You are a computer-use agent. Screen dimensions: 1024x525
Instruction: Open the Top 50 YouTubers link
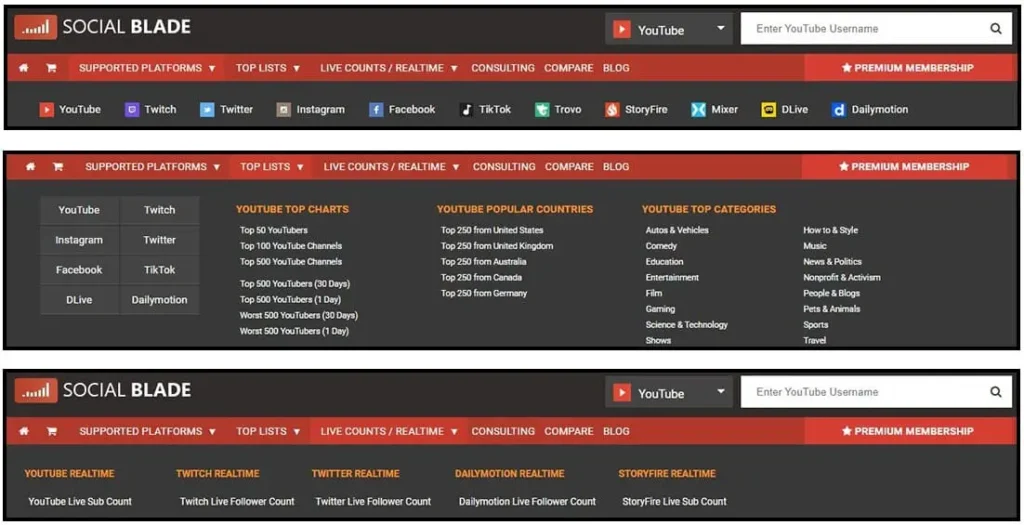274,230
